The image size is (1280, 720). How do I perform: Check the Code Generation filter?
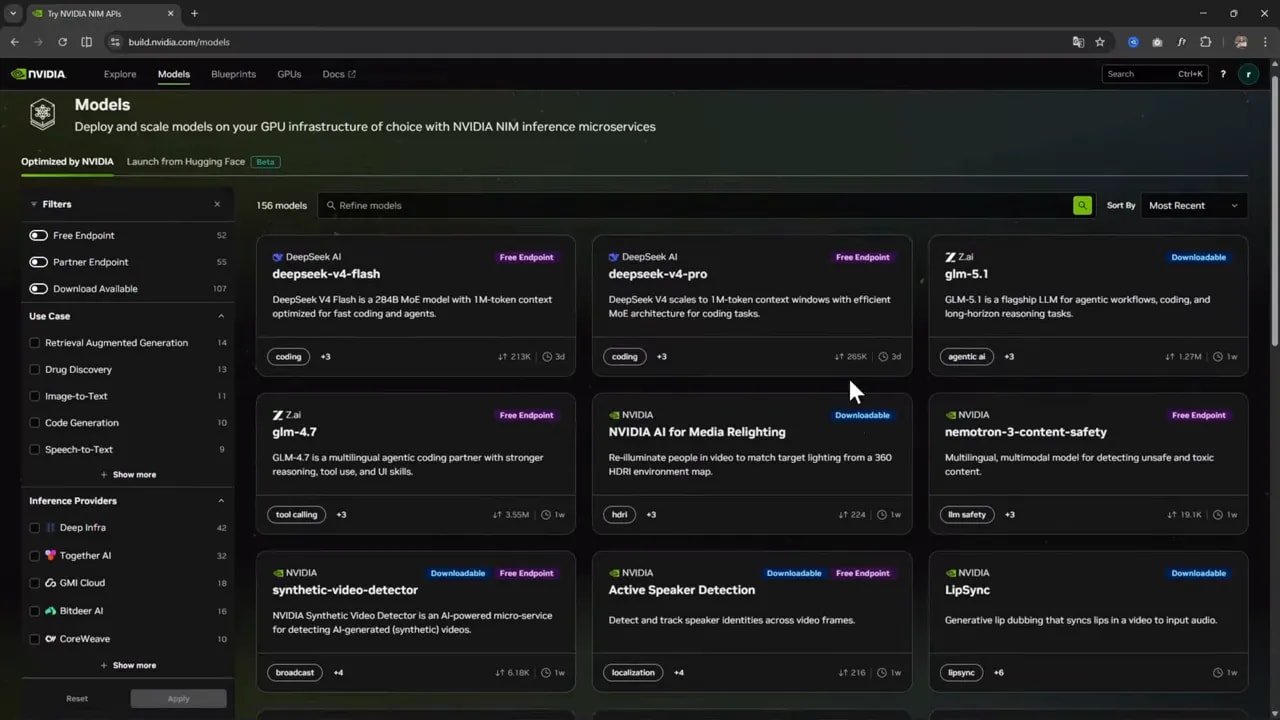coord(35,423)
